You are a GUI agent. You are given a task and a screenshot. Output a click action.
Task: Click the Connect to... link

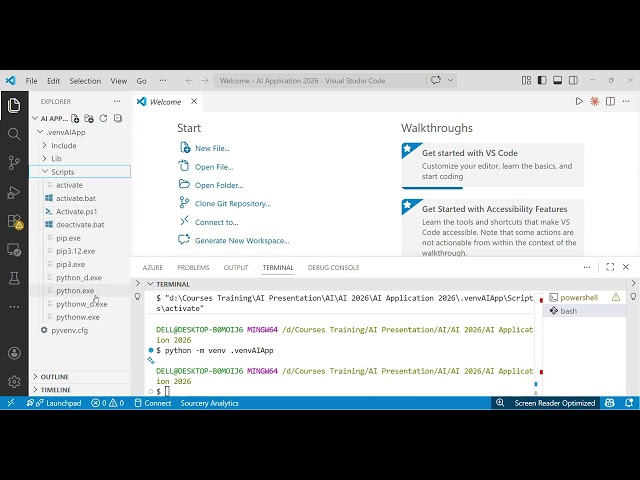(216, 222)
